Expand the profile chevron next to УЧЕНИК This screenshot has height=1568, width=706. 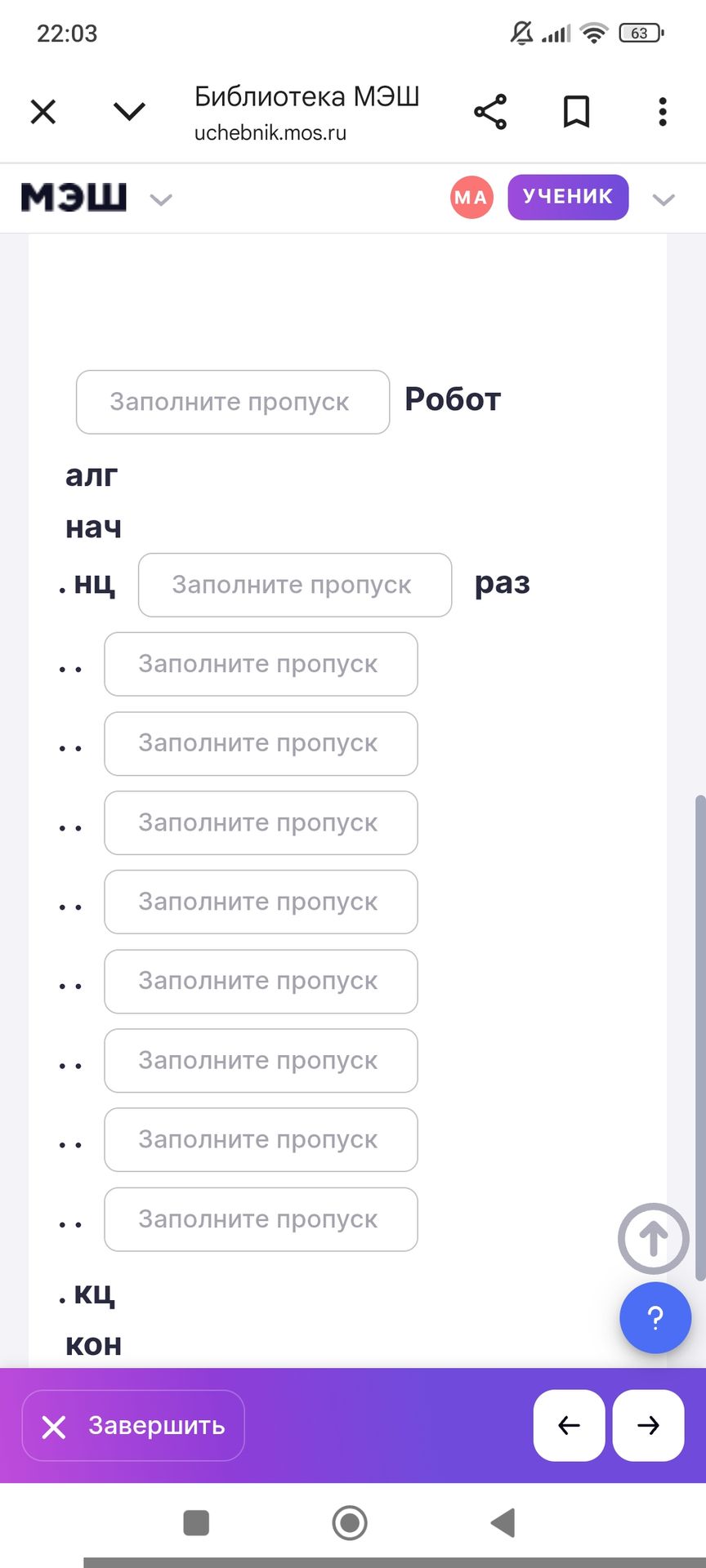click(664, 199)
